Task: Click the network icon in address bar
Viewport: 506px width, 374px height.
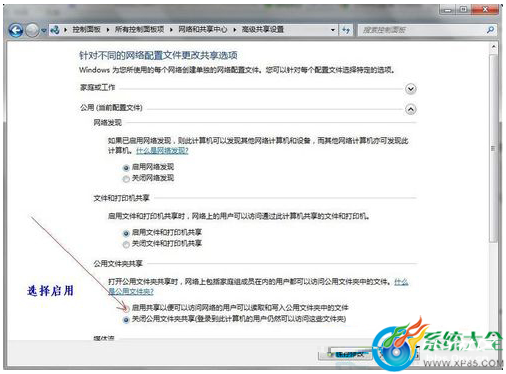Action: point(55,30)
